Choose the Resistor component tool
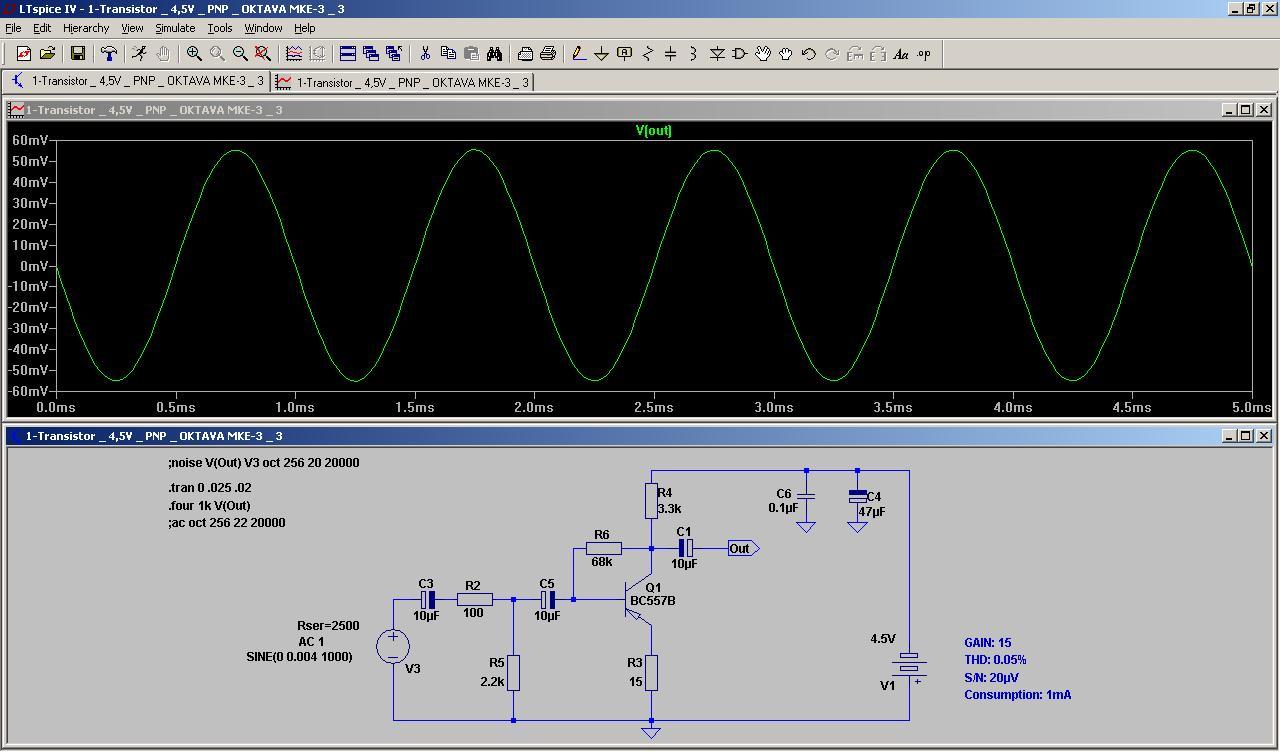Image resolution: width=1280 pixels, height=752 pixels. [647, 54]
